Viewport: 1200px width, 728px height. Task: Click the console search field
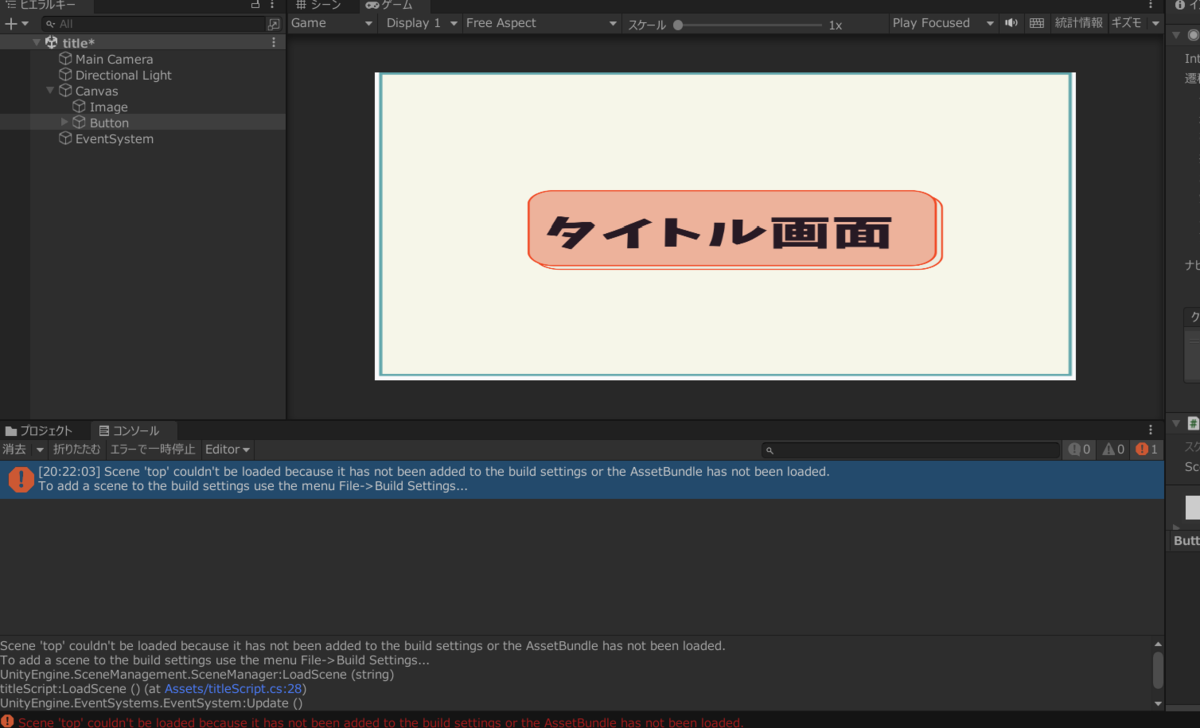pyautogui.click(x=910, y=450)
